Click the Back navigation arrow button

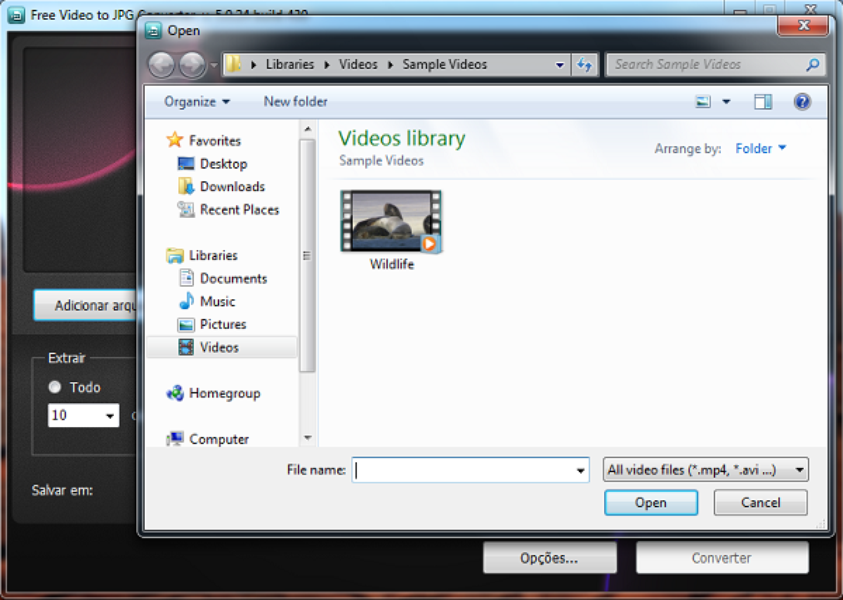click(x=161, y=65)
